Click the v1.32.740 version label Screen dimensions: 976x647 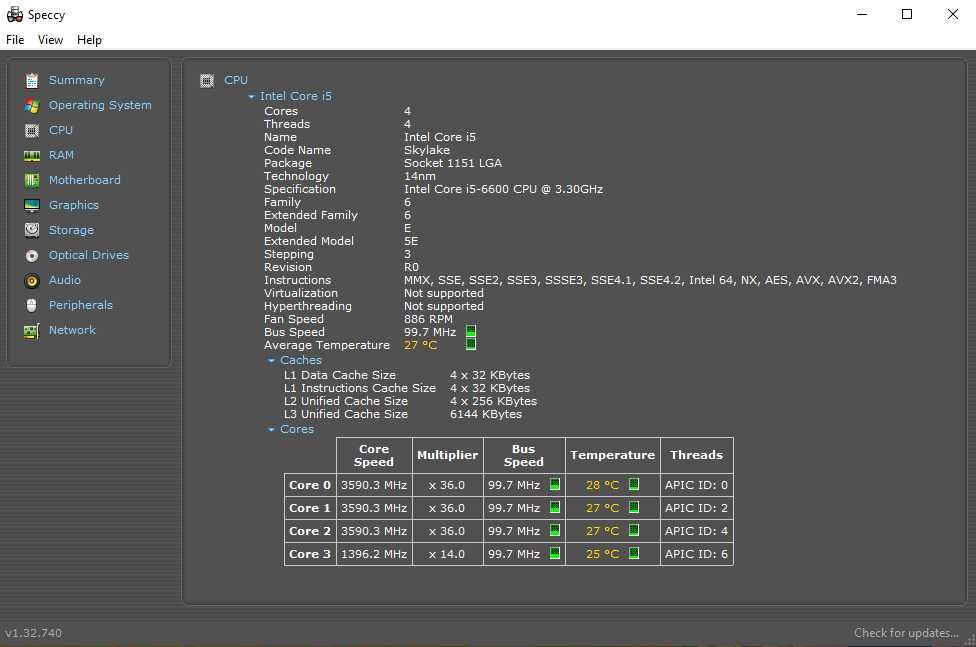tap(34, 633)
